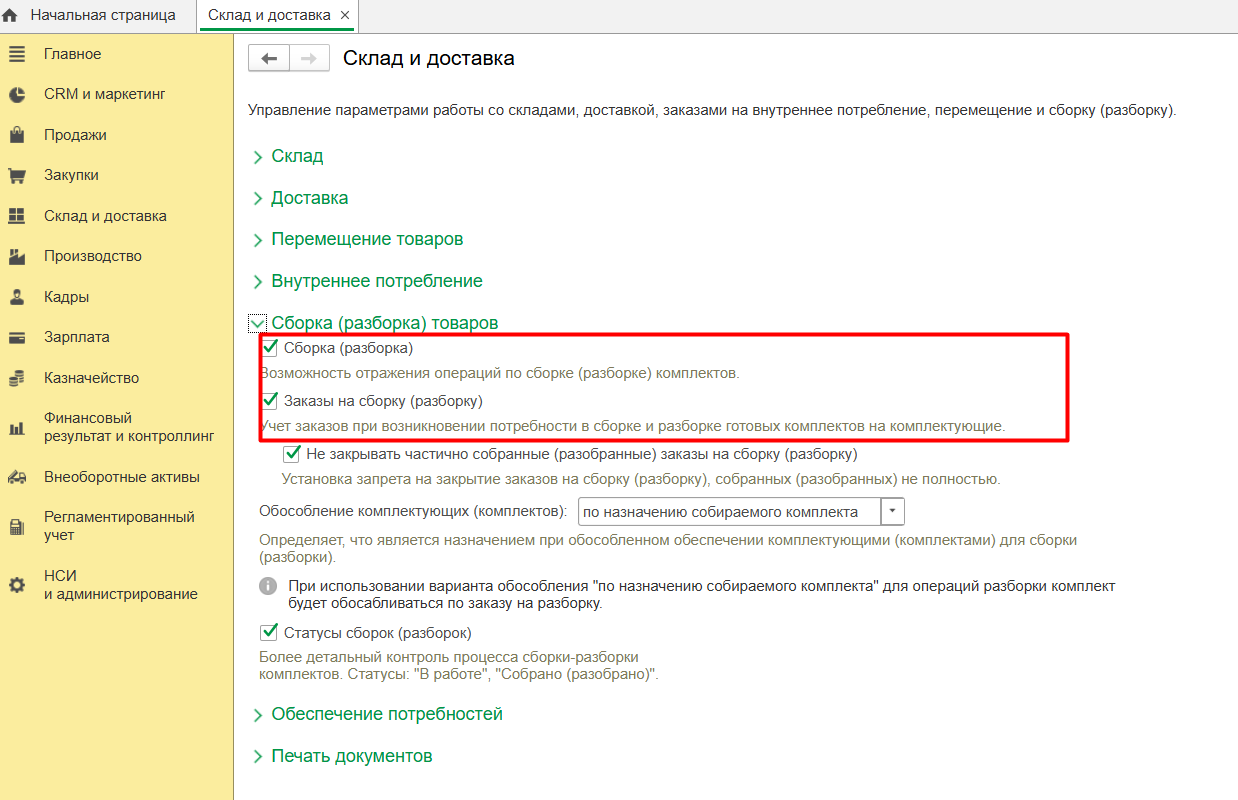This screenshot has width=1238, height=800.
Task: Open the Производство factory icon
Action: [17, 257]
